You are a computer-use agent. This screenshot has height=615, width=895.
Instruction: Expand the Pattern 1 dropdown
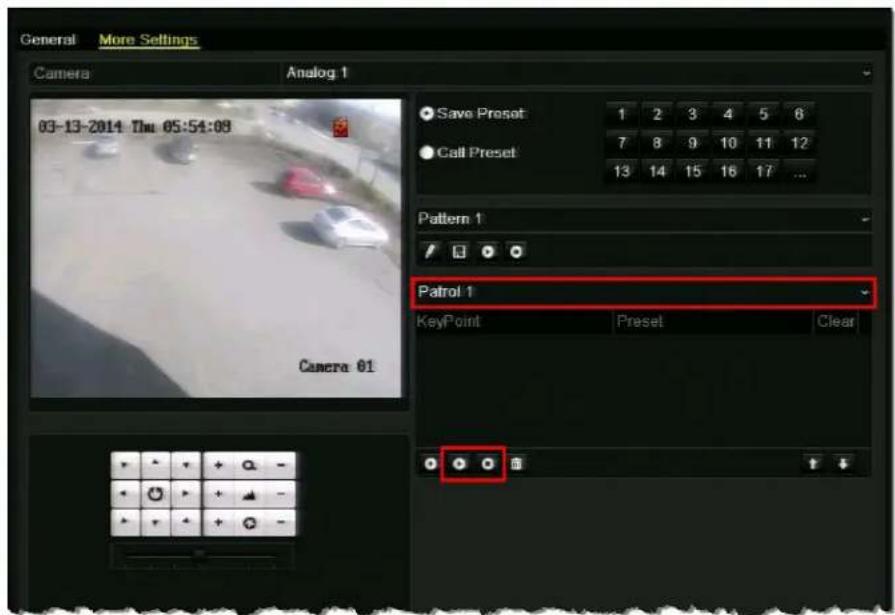click(644, 219)
